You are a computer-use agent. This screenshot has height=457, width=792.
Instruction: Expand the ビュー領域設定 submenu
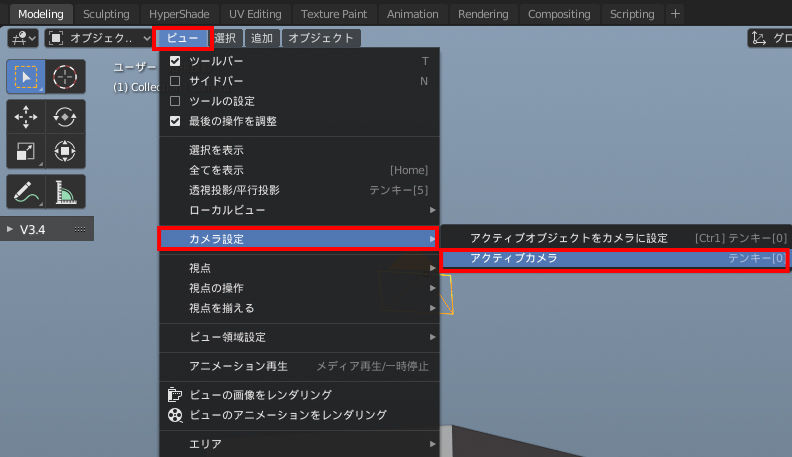(299, 337)
